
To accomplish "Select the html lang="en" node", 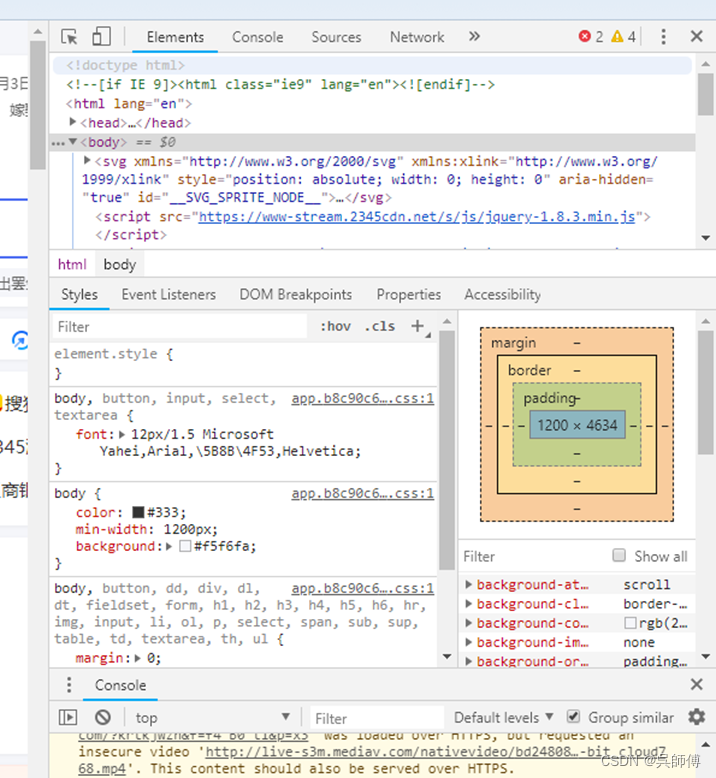I will tap(129, 104).
